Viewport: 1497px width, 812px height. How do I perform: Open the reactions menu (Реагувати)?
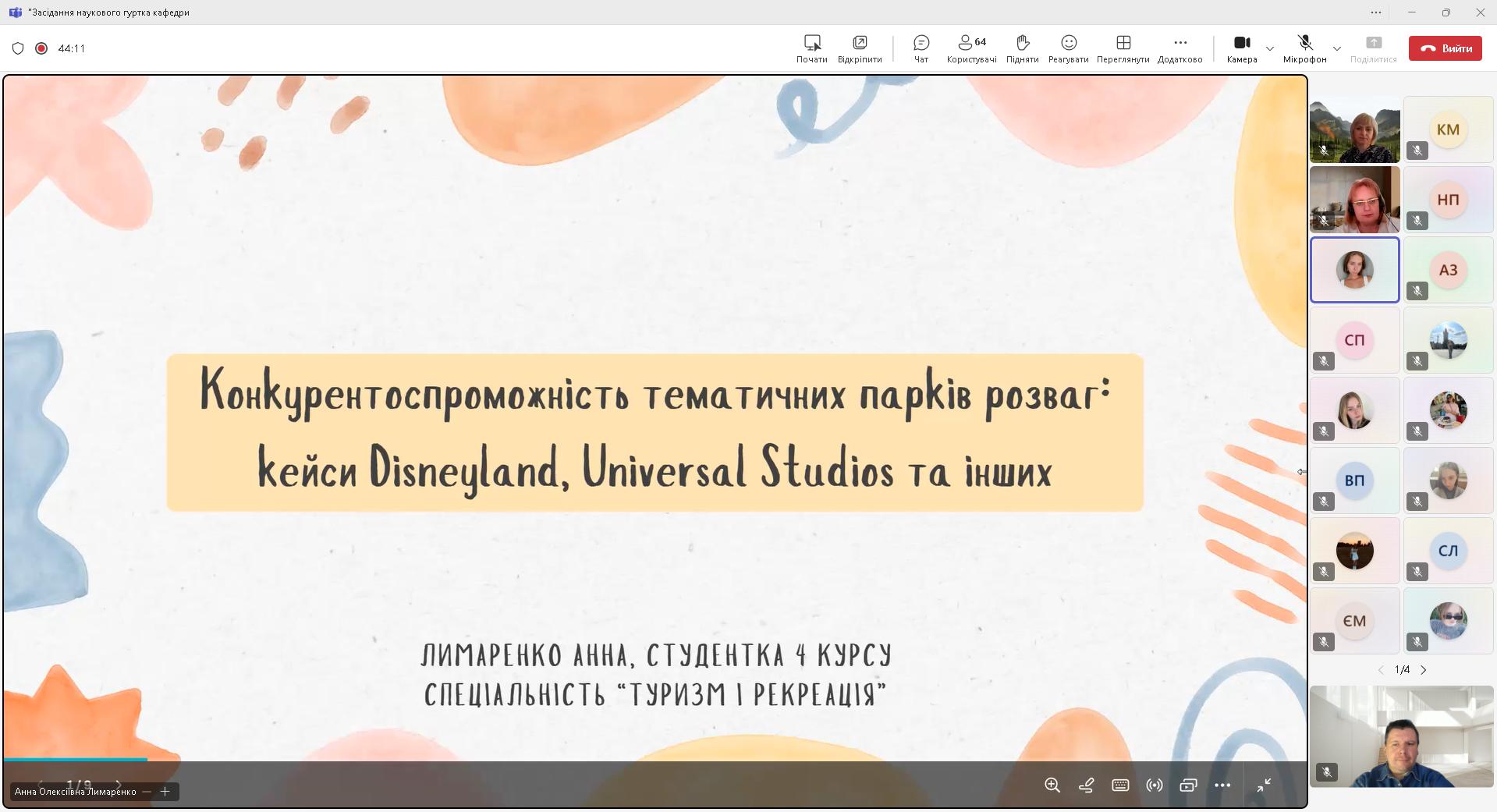[x=1069, y=48]
